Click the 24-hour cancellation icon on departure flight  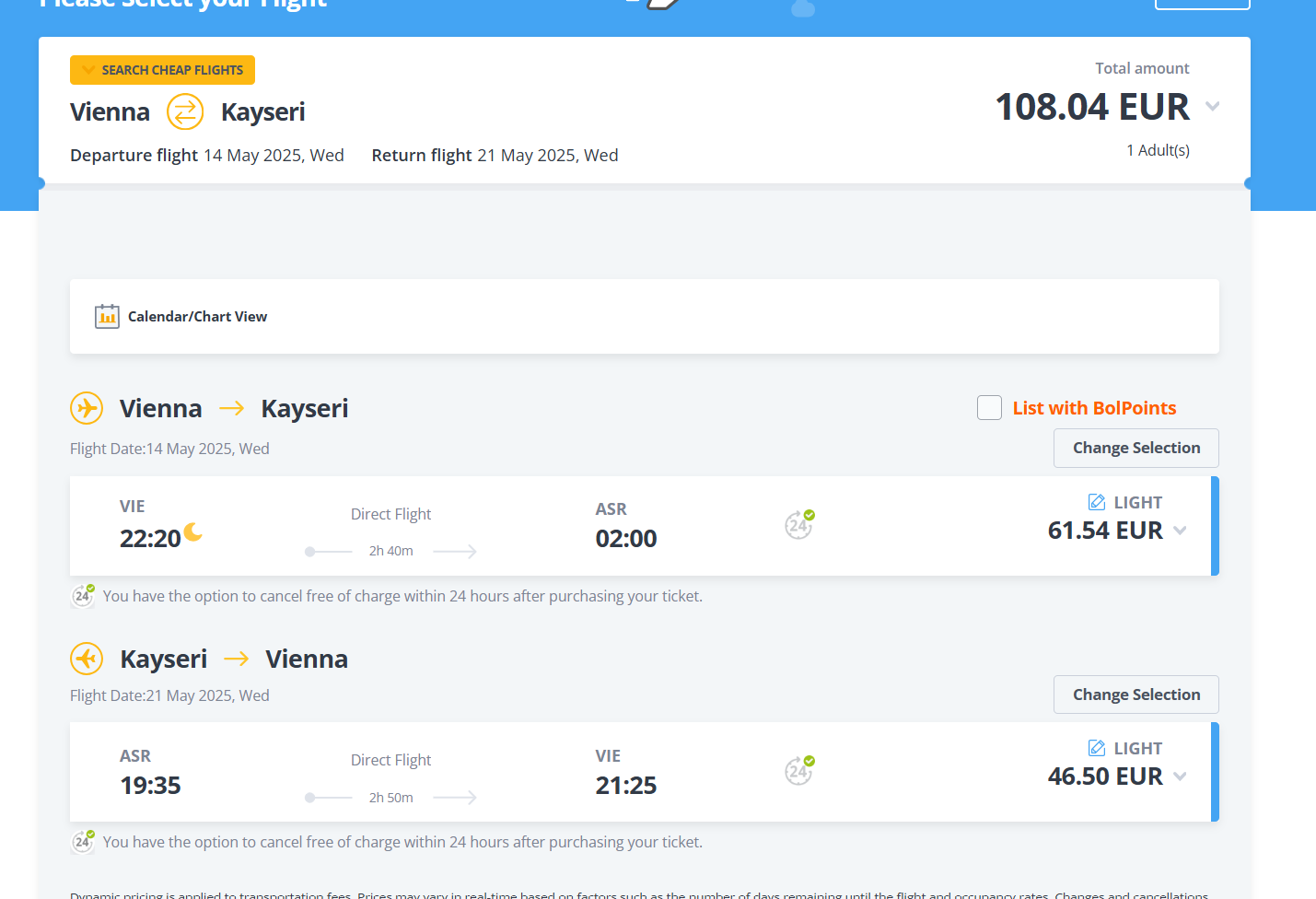click(x=799, y=525)
